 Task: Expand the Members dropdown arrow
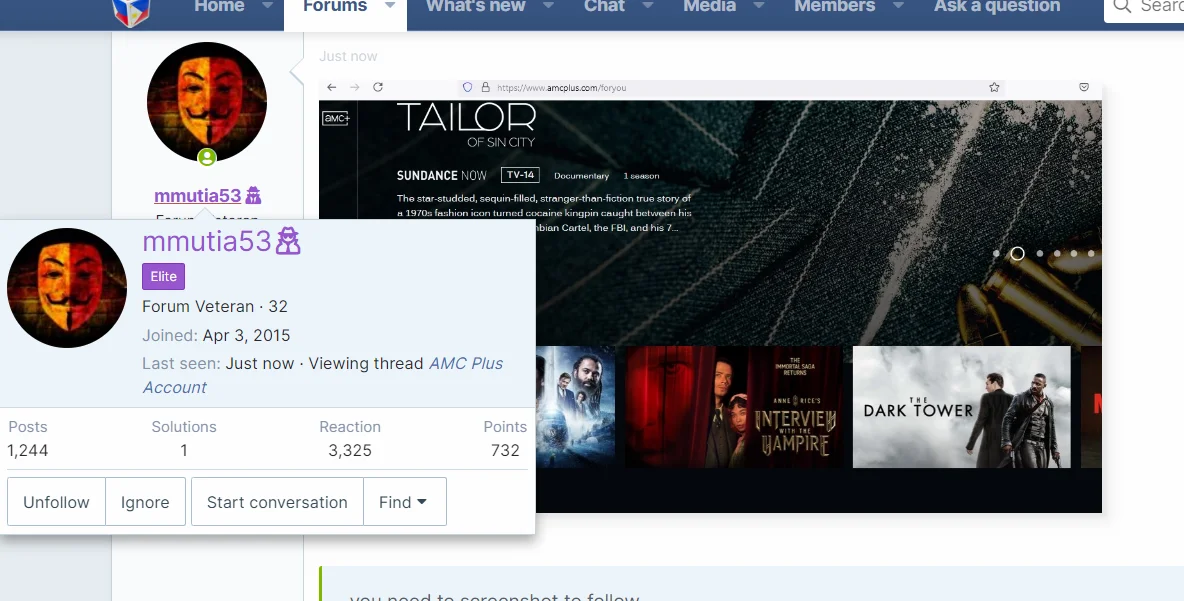[x=898, y=6]
